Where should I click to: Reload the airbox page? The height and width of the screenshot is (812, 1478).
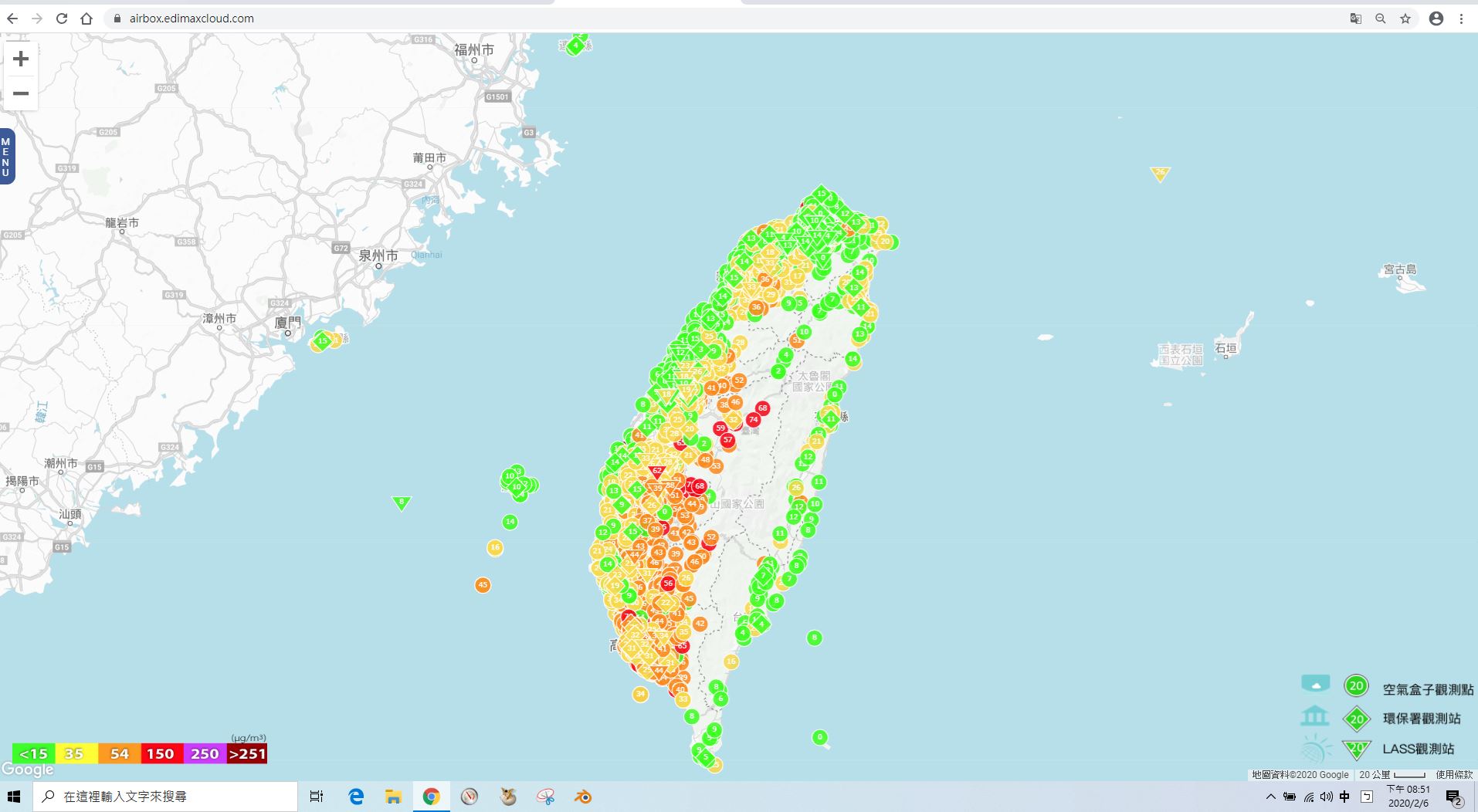(62, 19)
